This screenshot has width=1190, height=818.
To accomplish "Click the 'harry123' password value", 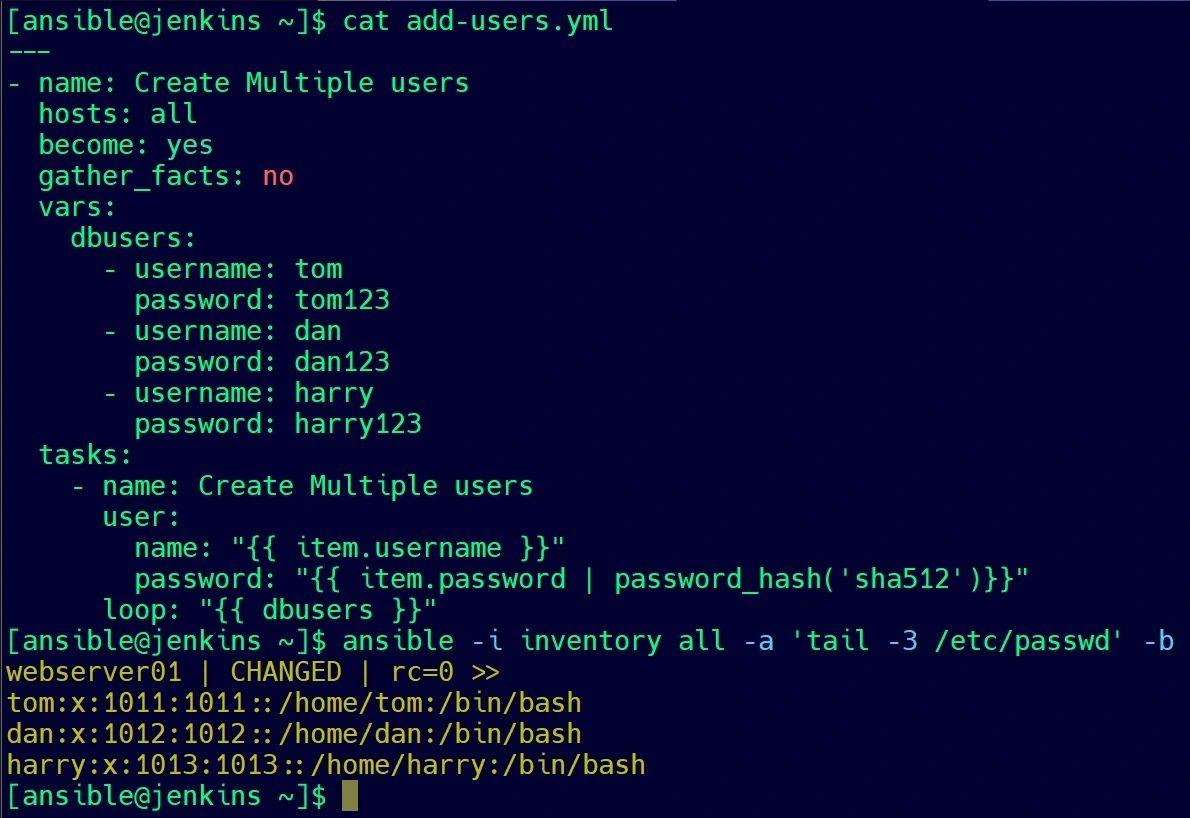I will pyautogui.click(x=358, y=424).
